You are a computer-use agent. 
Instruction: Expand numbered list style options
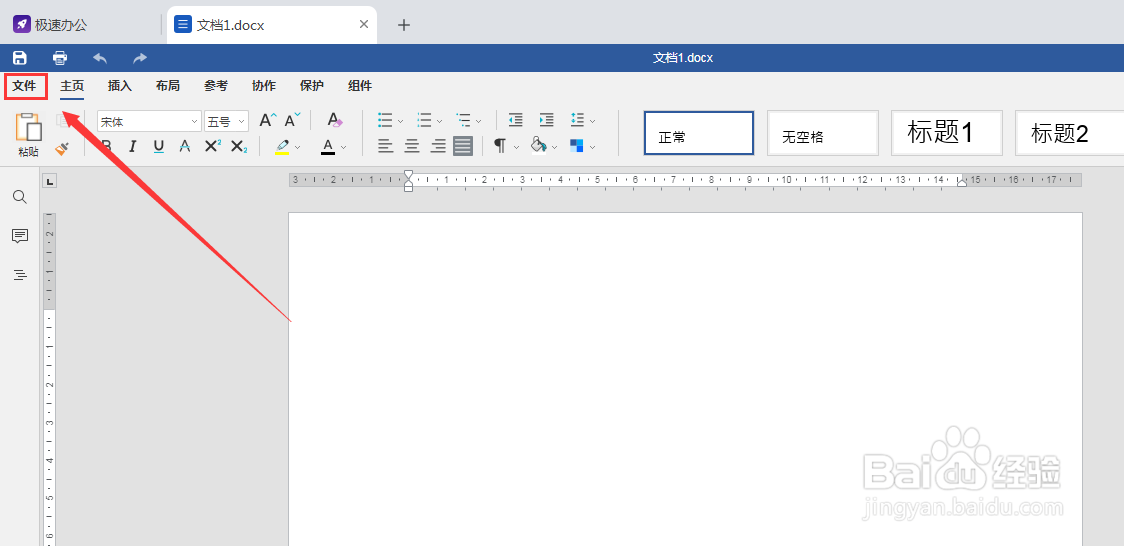(x=439, y=121)
